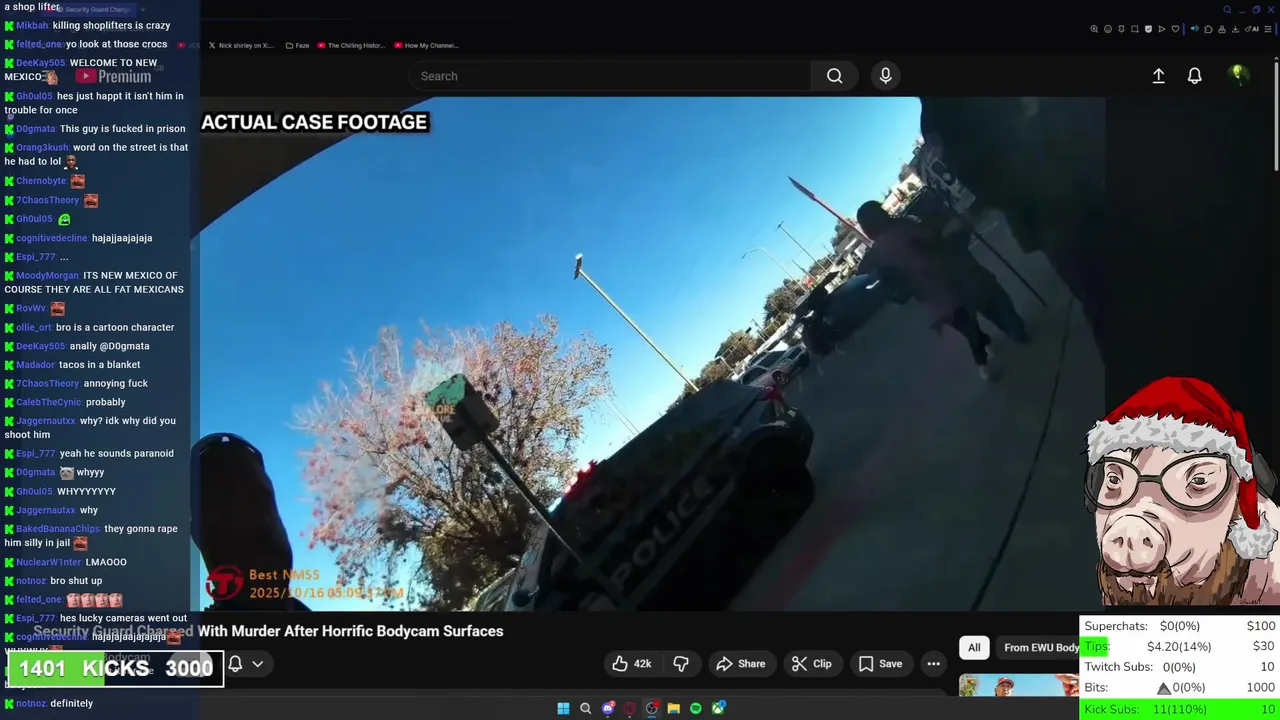Click chat username ollie_ort

point(34,327)
